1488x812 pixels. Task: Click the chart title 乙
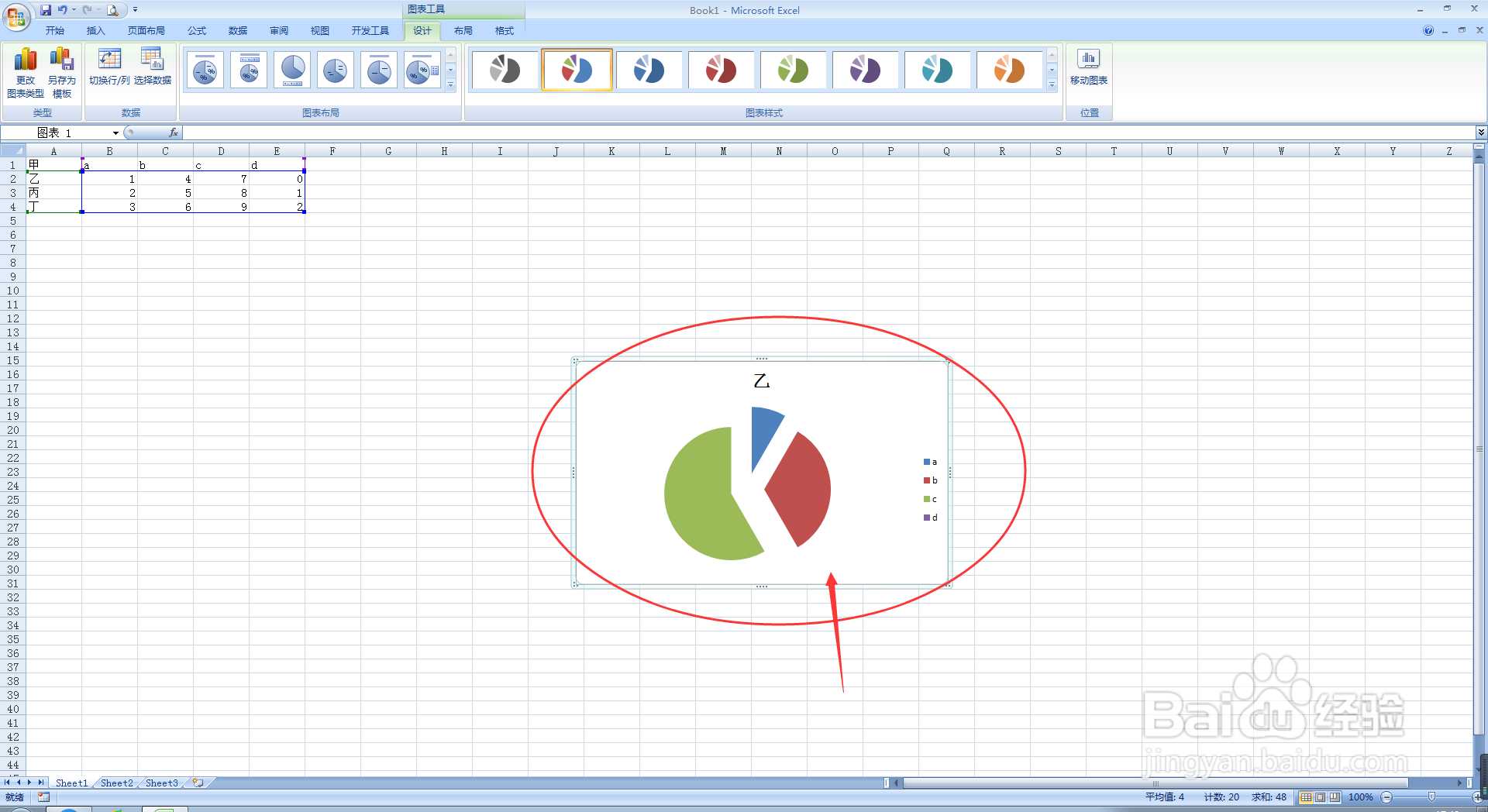762,381
